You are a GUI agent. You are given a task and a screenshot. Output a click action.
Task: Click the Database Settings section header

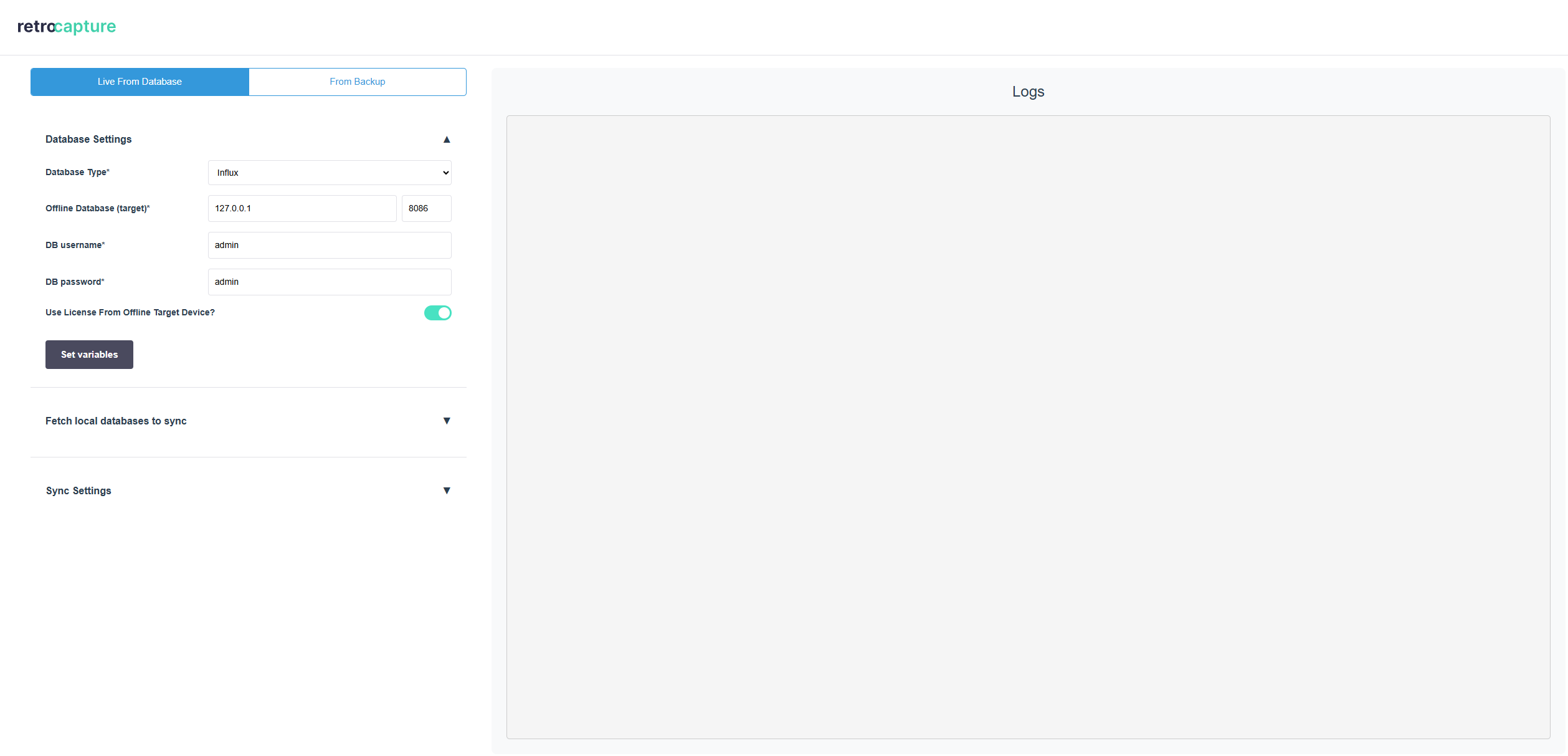click(x=88, y=140)
